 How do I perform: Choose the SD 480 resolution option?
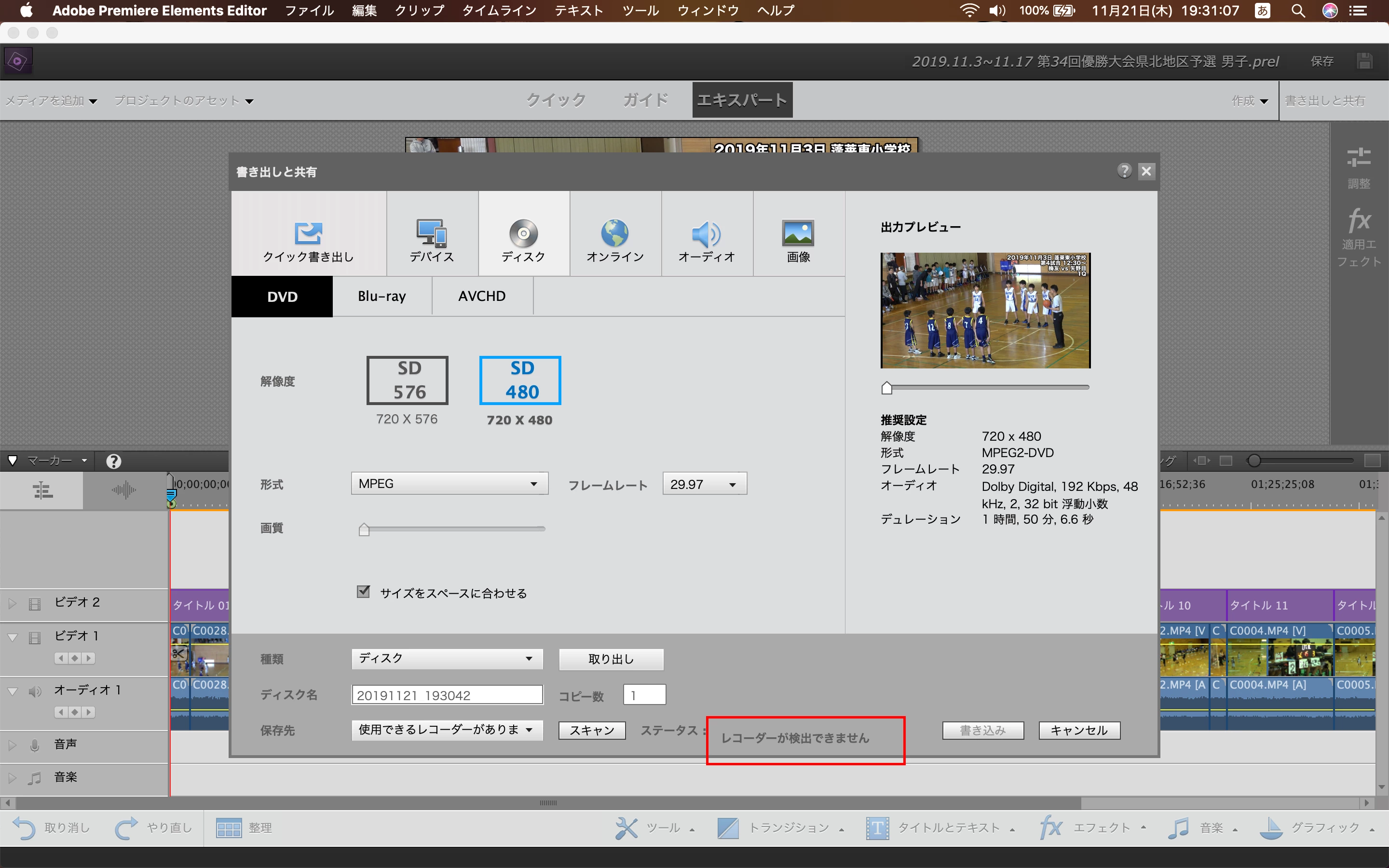[x=520, y=380]
